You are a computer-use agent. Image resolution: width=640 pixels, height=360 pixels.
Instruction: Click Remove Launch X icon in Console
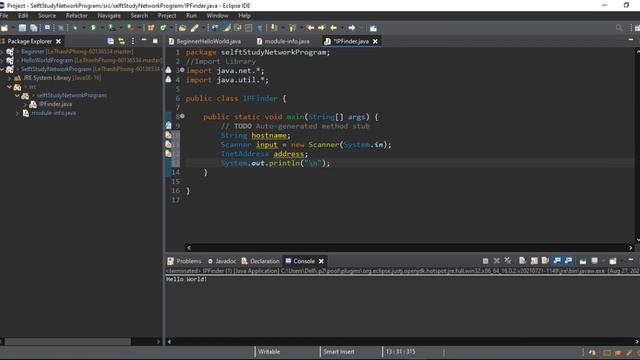496,261
